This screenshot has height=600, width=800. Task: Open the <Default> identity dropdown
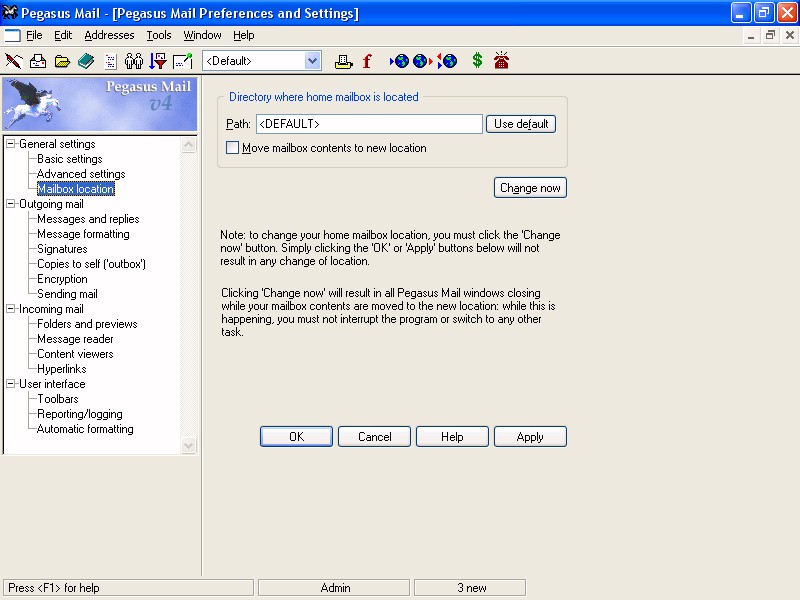click(x=313, y=61)
